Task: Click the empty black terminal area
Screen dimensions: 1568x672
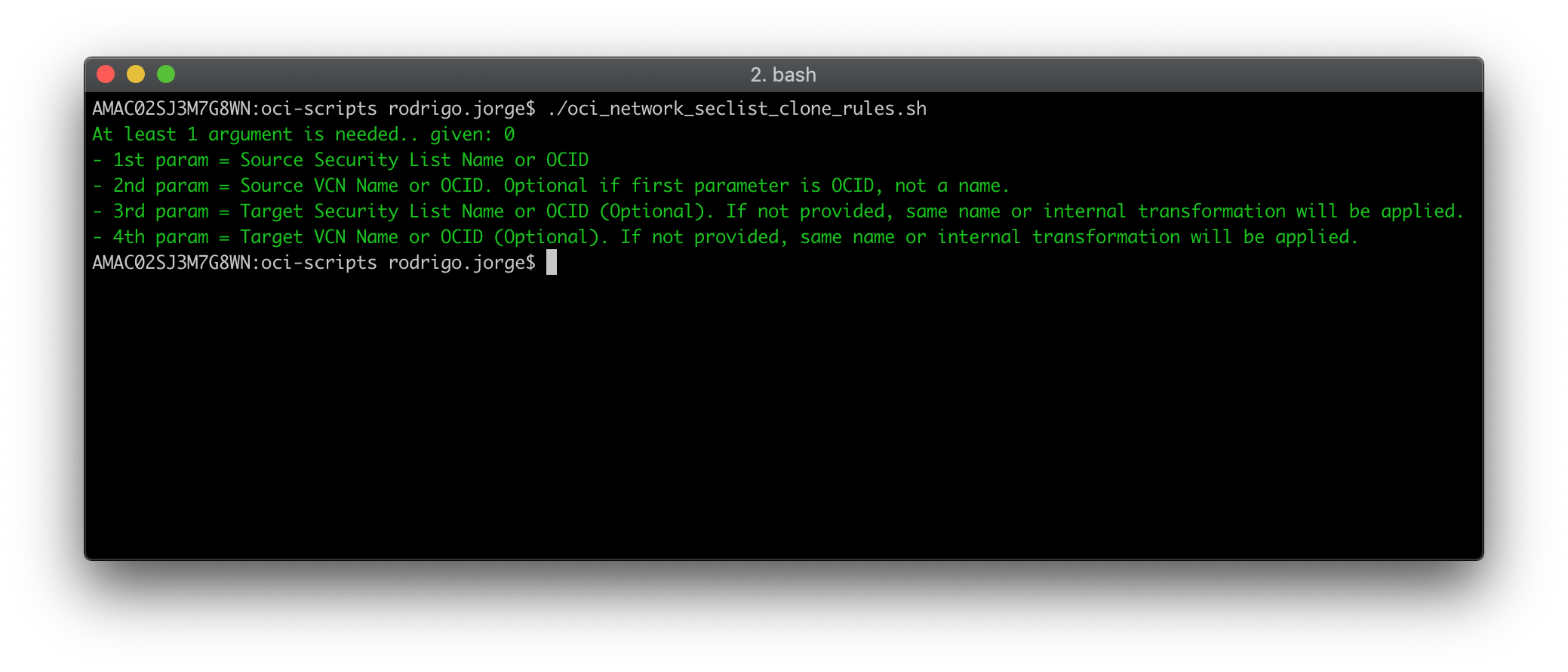Action: (783, 415)
